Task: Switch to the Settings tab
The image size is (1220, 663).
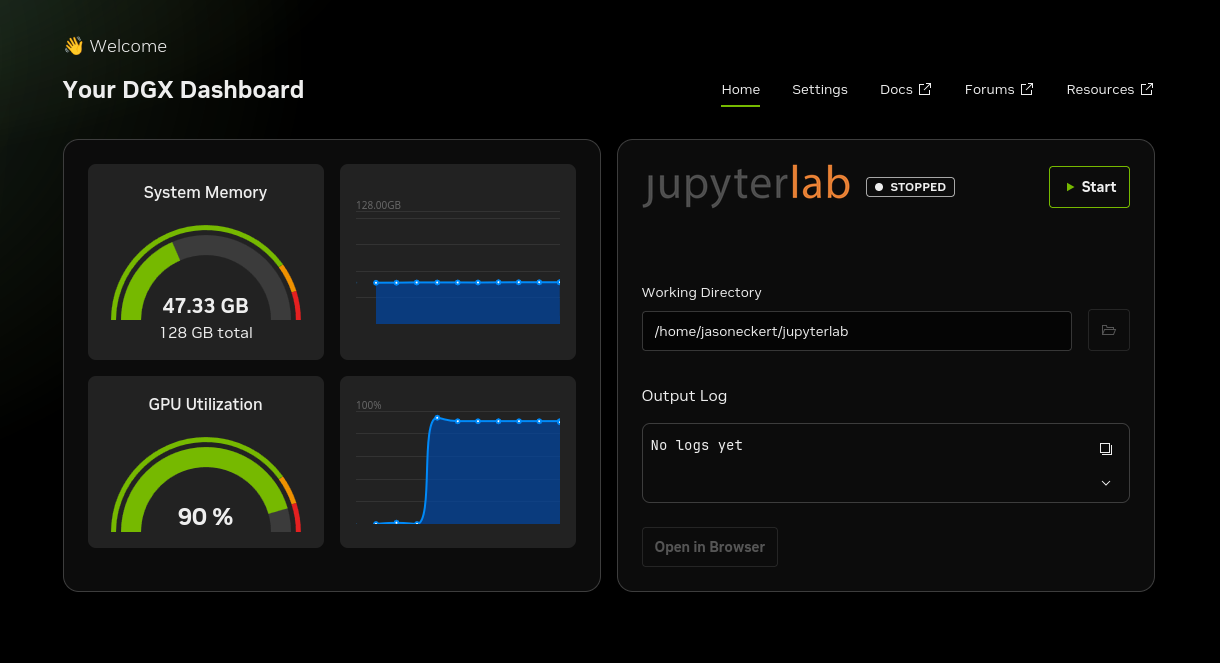Action: [819, 89]
